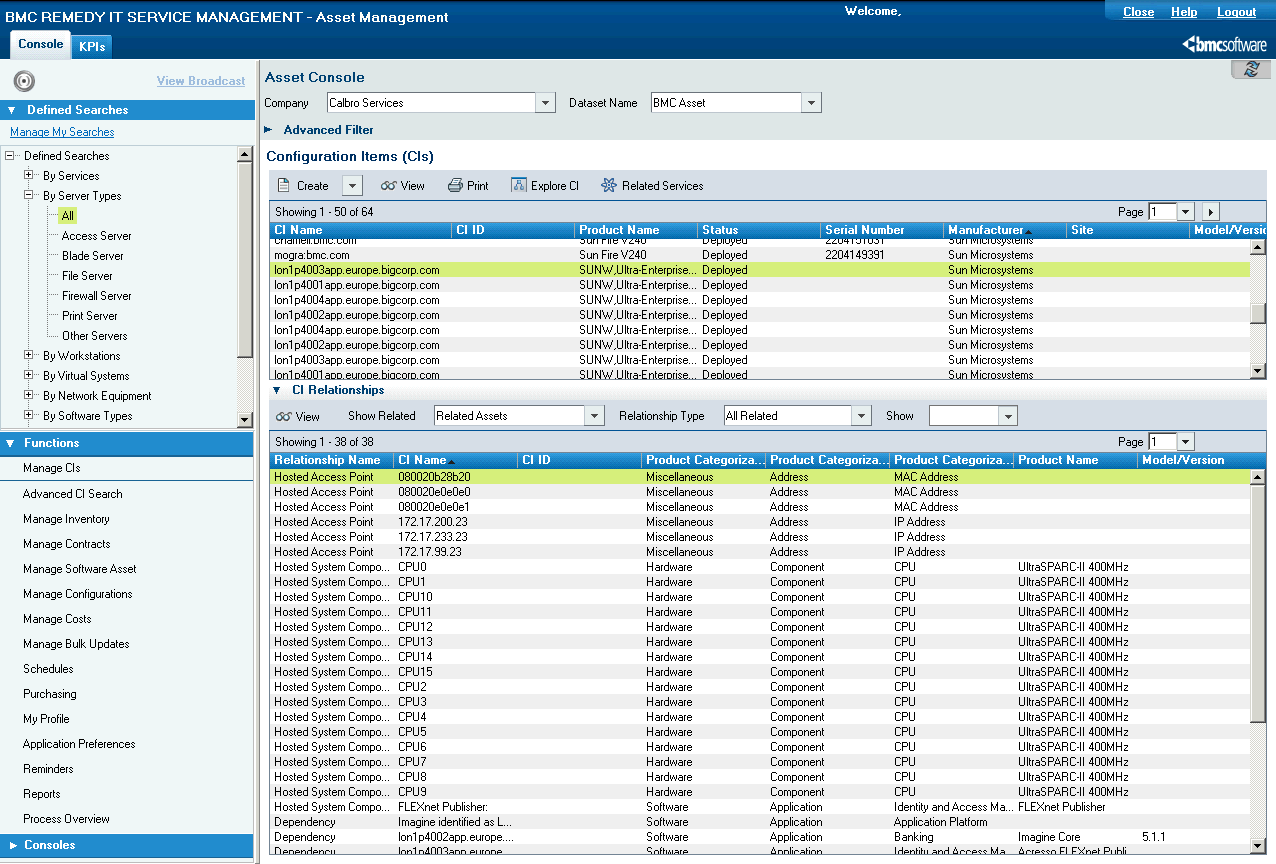Click the relationships table scroll-down arrow
This screenshot has width=1276, height=864.
(1258, 846)
